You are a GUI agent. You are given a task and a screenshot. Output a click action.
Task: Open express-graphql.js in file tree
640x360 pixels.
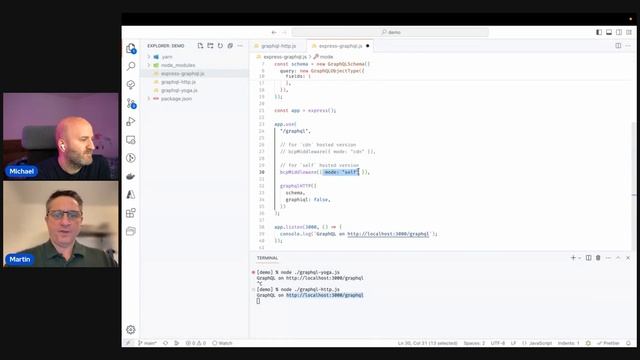tap(182, 73)
